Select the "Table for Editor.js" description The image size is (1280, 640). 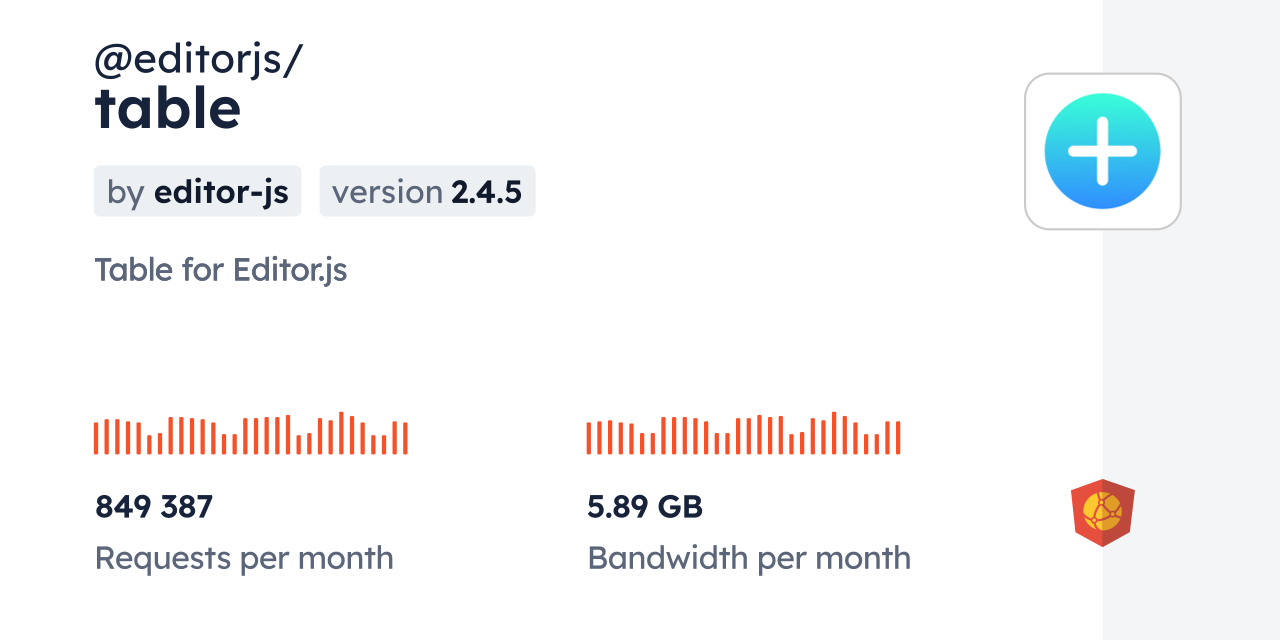[221, 270]
